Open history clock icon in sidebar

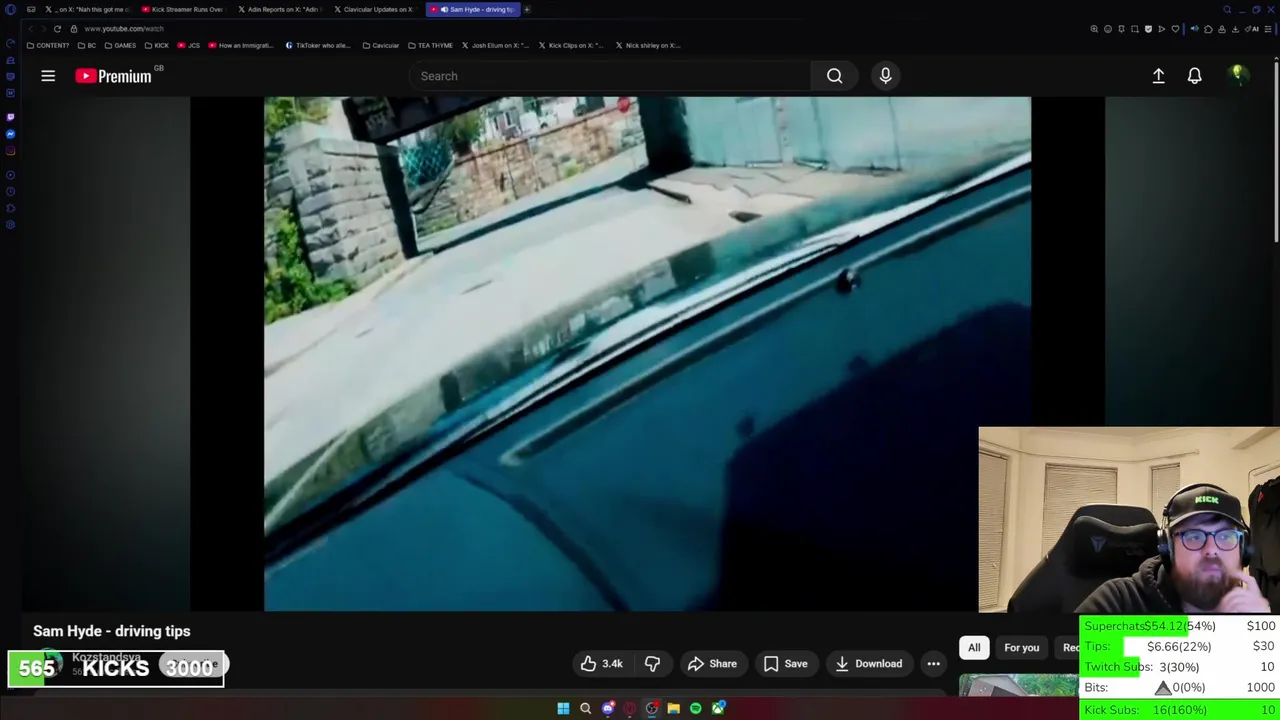(10, 190)
